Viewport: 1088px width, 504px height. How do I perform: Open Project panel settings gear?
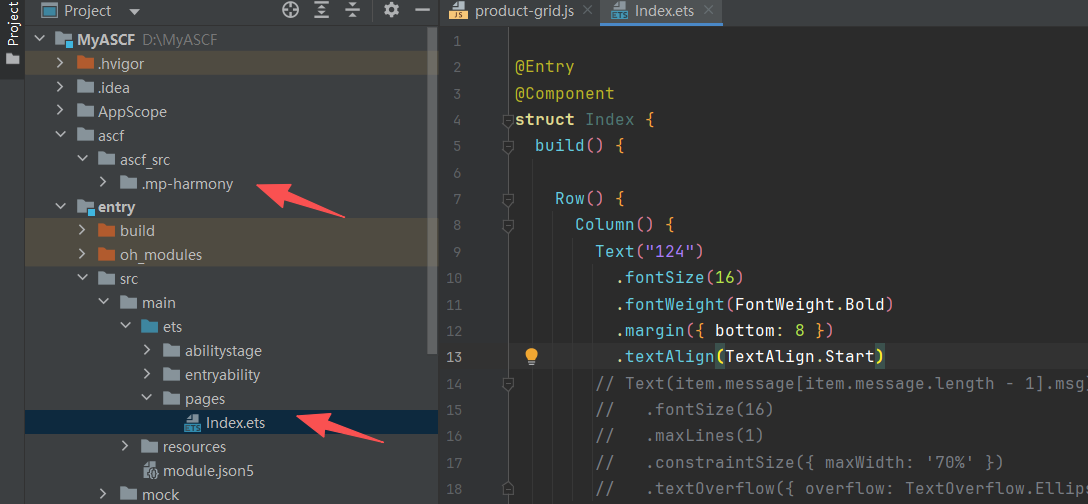pos(391,11)
